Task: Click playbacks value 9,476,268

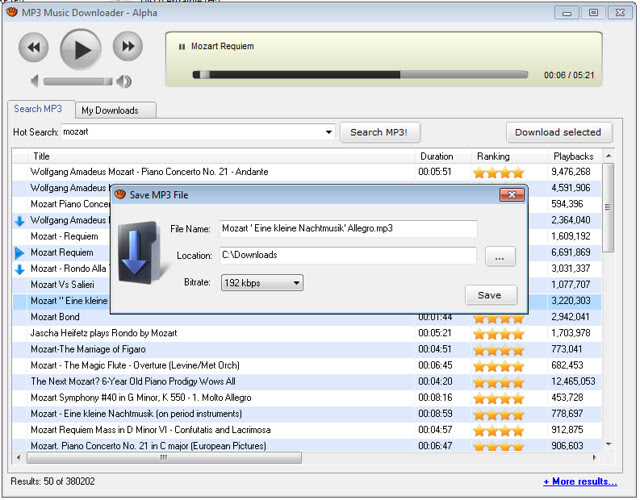Action: click(571, 172)
